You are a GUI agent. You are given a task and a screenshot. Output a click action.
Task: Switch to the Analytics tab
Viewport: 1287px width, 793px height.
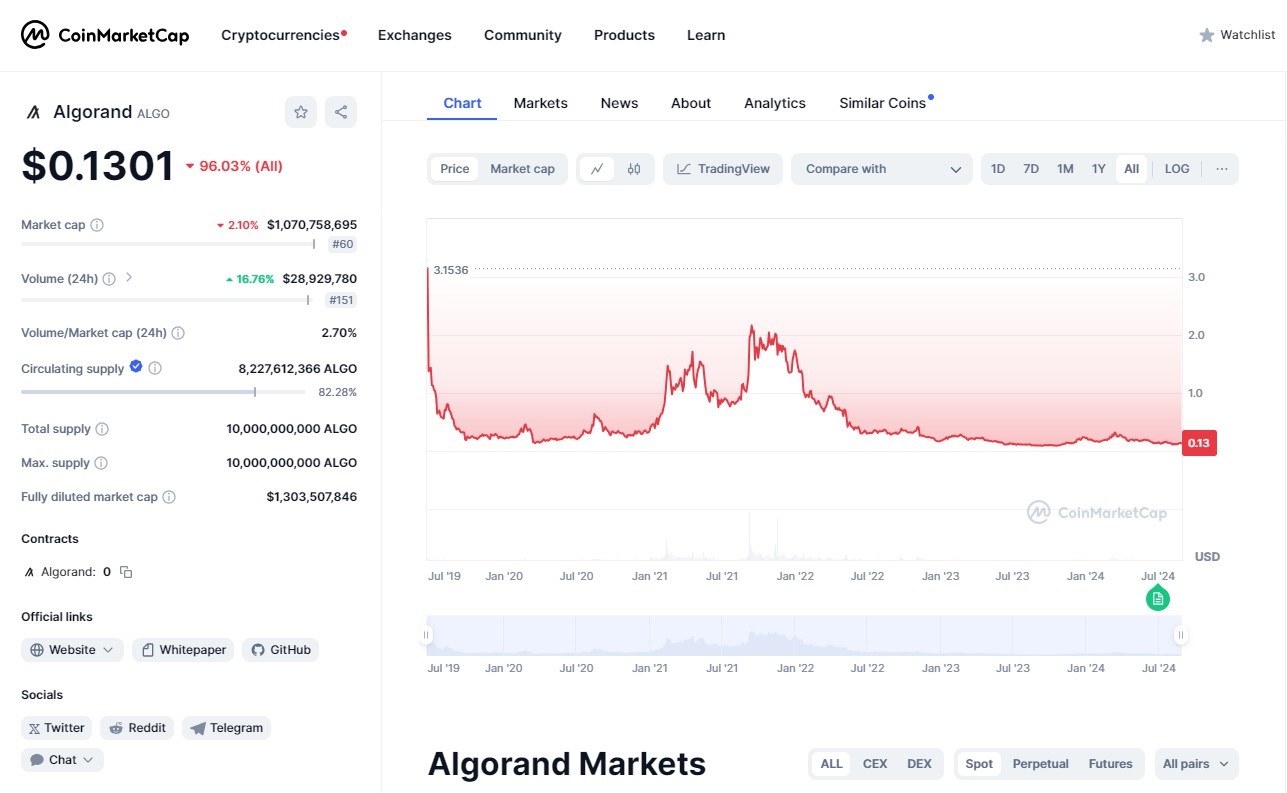pyautogui.click(x=775, y=103)
